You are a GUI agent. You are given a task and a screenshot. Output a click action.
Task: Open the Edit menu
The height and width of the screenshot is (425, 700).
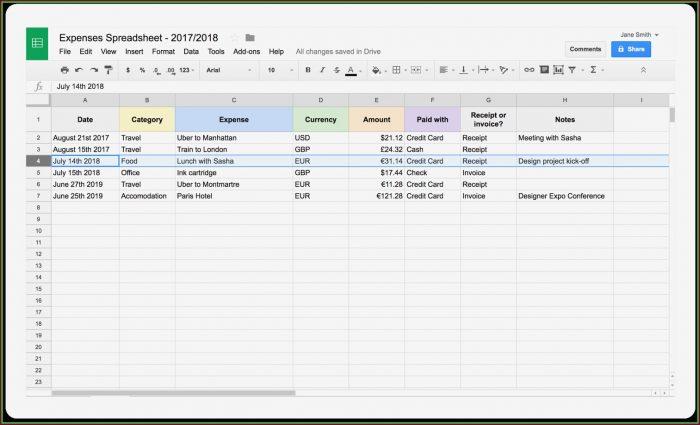pos(86,52)
